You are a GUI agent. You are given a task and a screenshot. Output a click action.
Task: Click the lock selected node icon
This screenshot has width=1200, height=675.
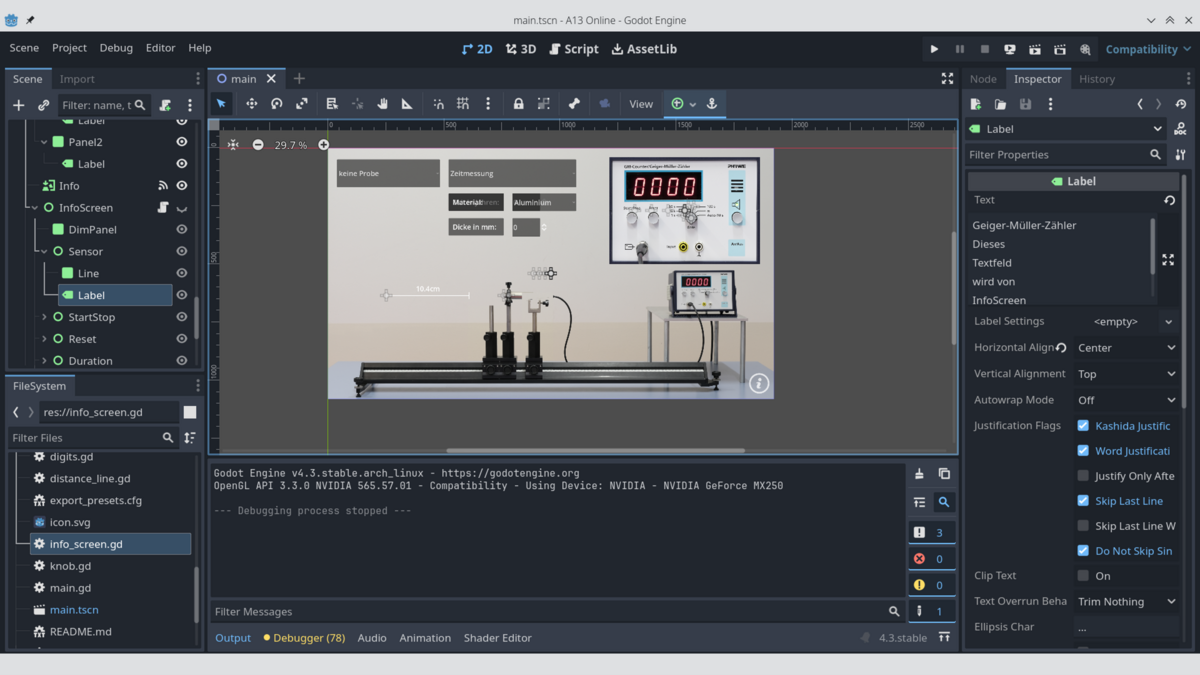point(518,104)
